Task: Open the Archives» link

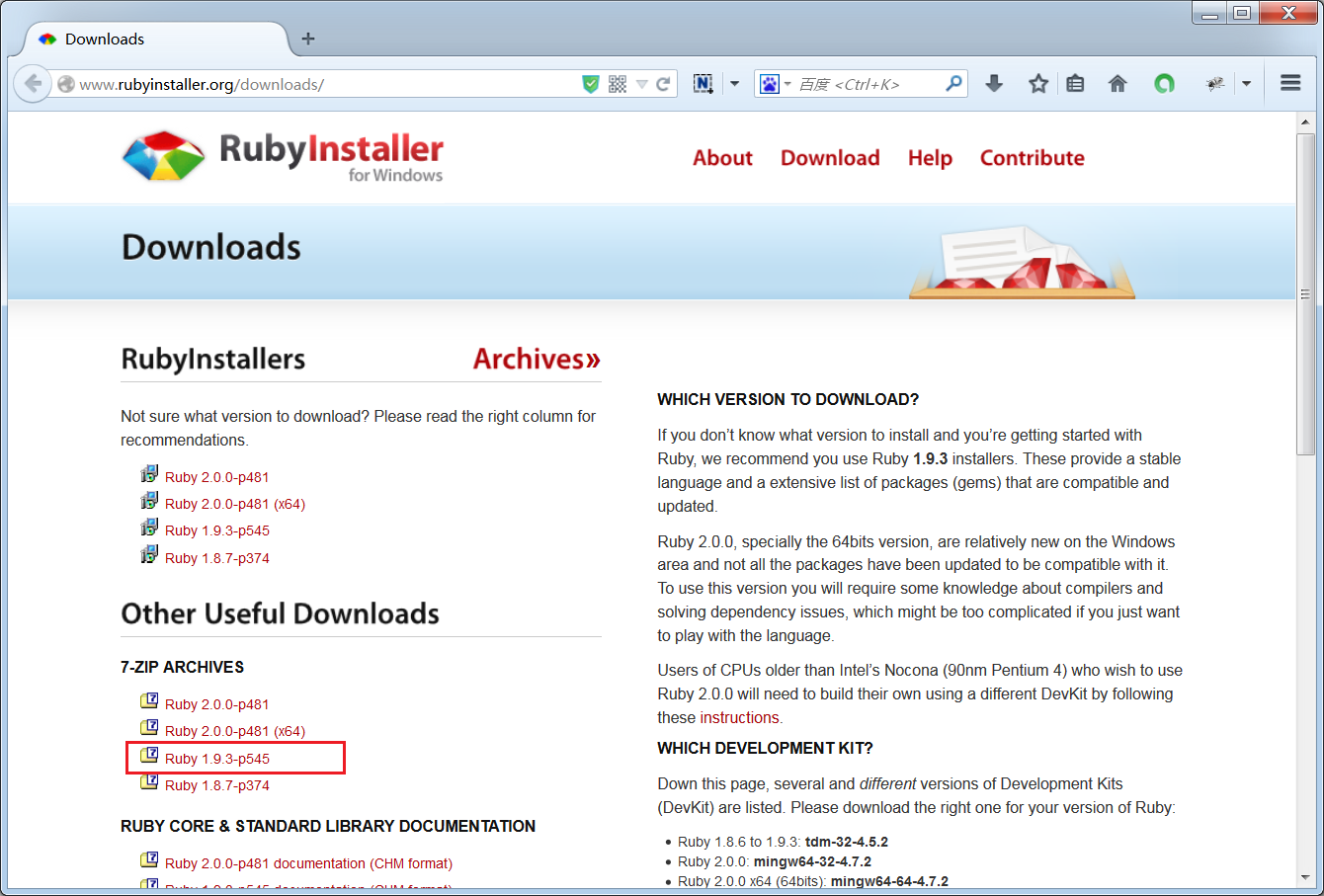Action: point(537,359)
